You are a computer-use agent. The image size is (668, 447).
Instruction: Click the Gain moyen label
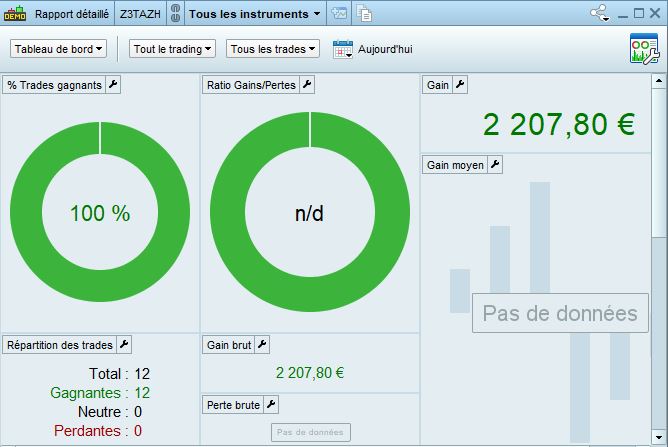[x=455, y=165]
